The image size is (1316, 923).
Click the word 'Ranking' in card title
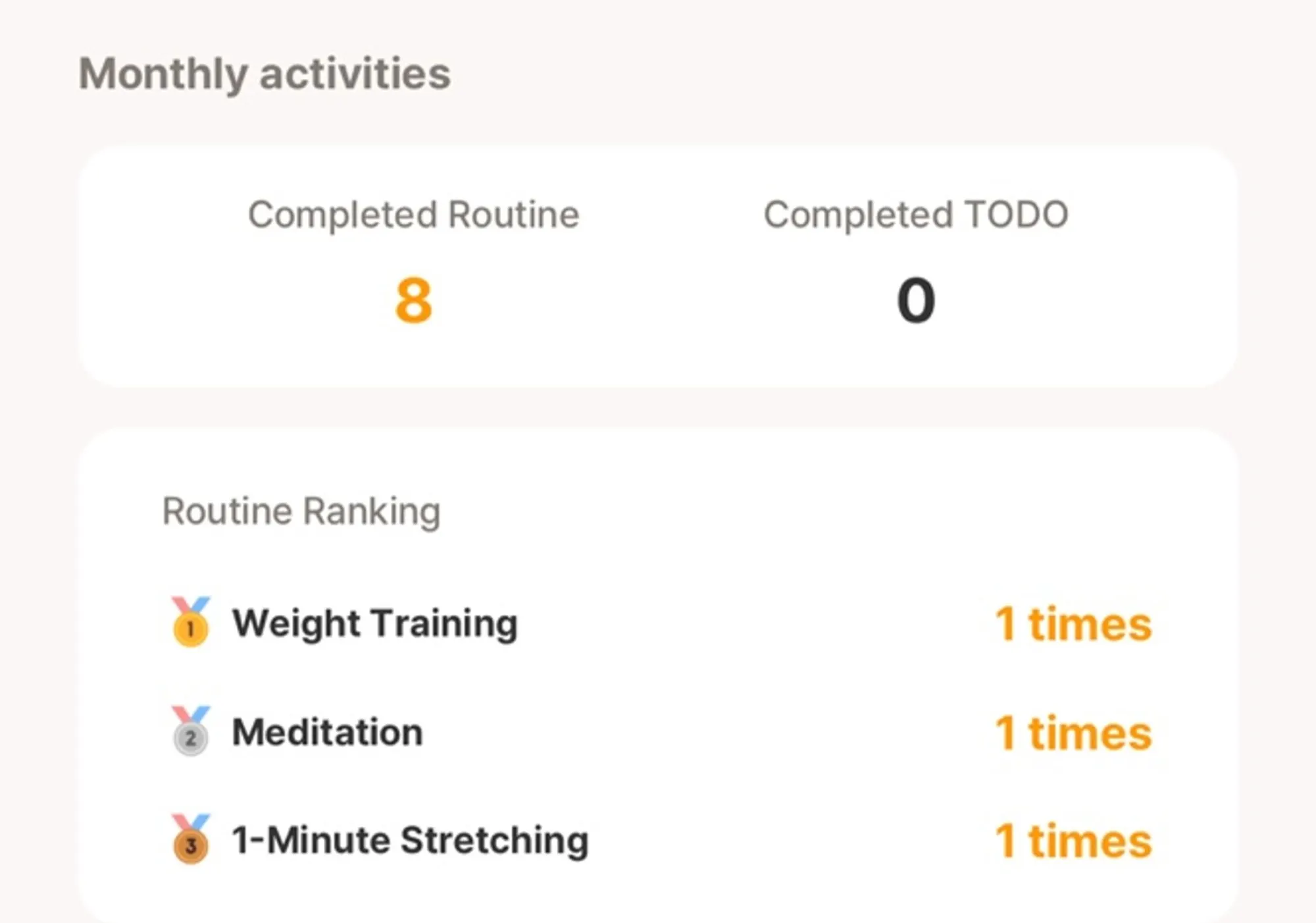pos(372,512)
